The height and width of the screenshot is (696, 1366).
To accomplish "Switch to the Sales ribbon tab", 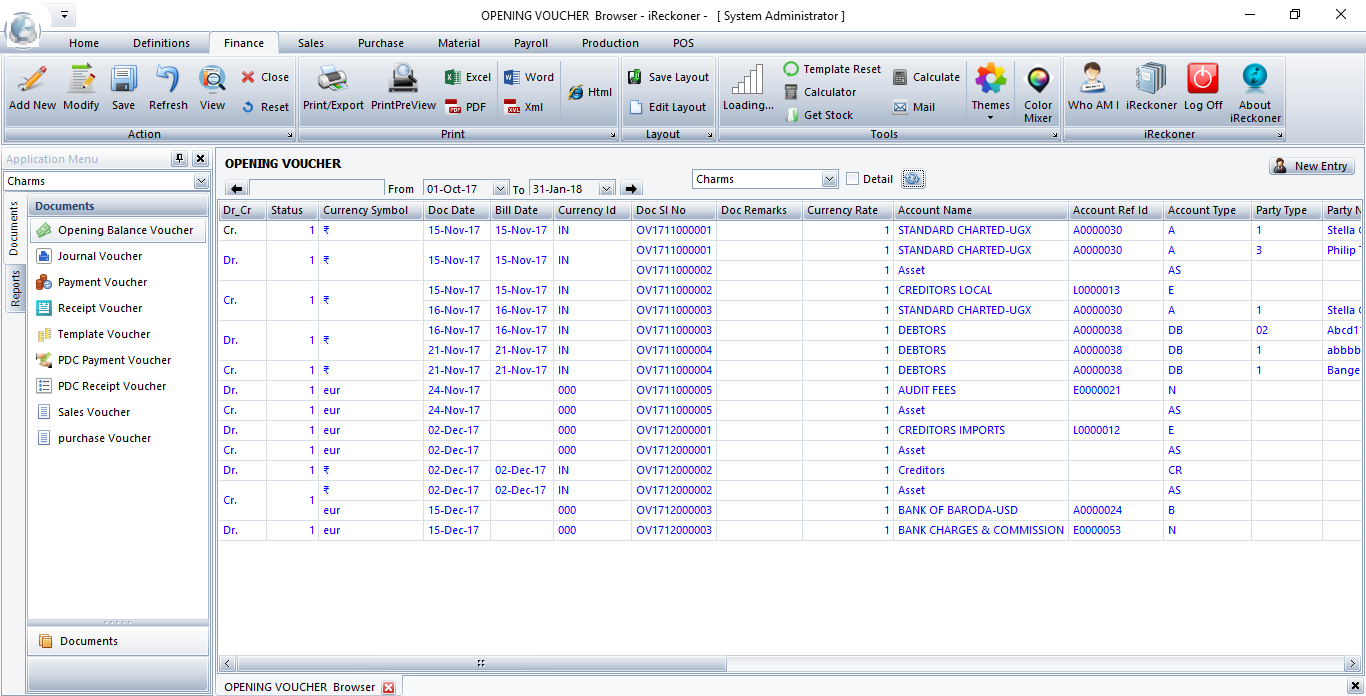I will [x=310, y=43].
